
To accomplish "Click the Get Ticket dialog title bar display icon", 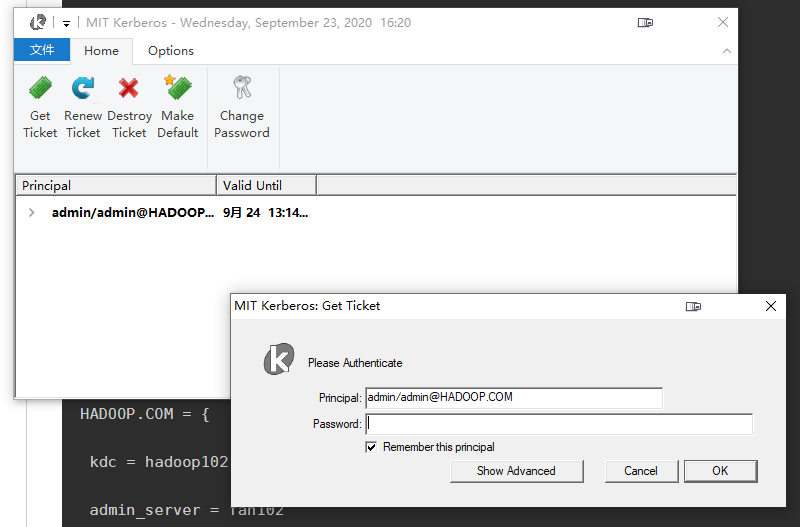I will tap(693, 306).
